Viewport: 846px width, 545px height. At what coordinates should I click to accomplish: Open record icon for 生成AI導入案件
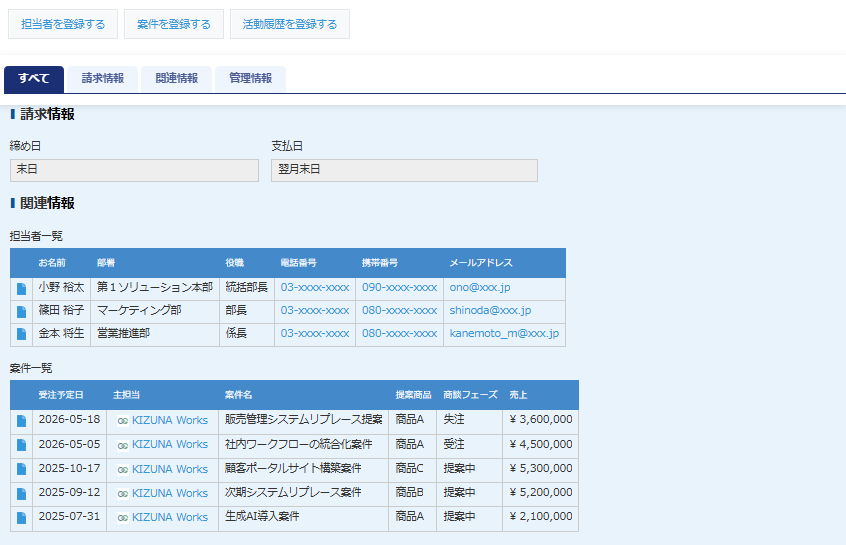point(22,518)
